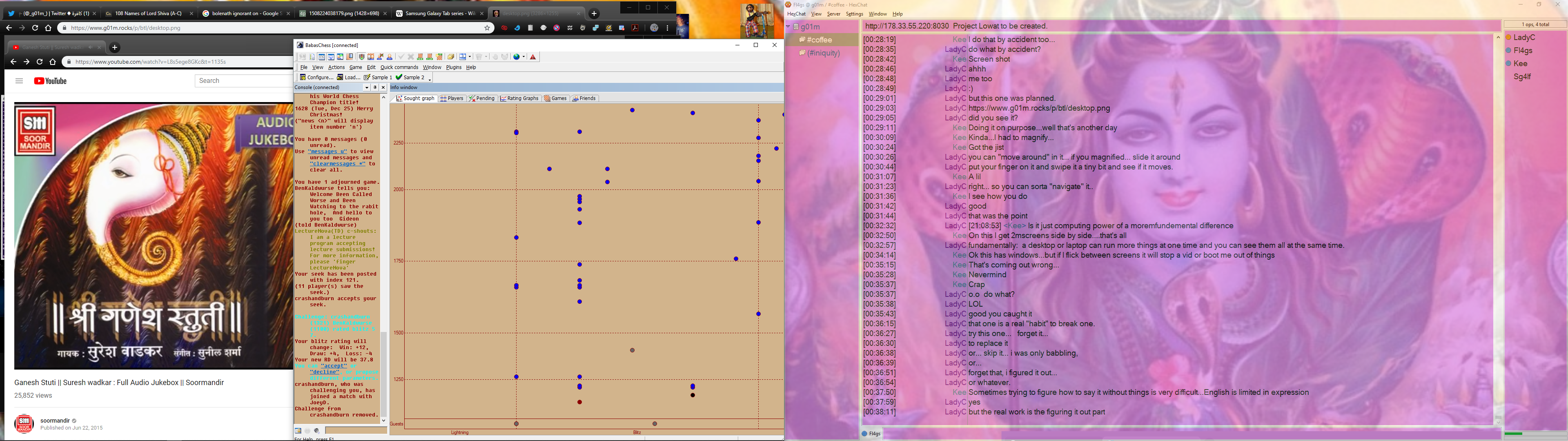This screenshot has width=1568, height=441.
Task: Click the red PDF extension icon in Chrome
Action: coord(635,28)
